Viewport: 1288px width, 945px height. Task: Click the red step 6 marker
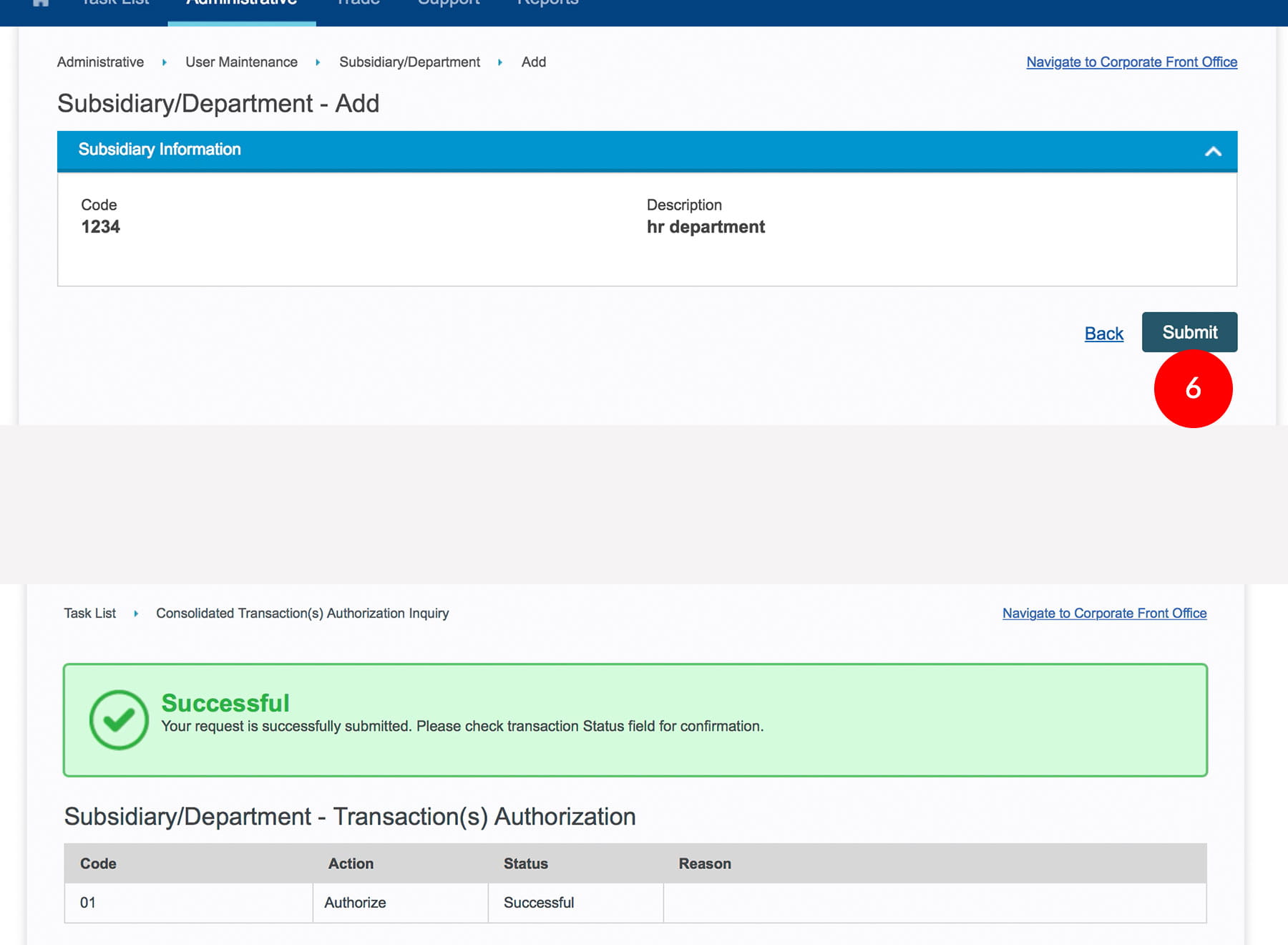tap(1193, 389)
